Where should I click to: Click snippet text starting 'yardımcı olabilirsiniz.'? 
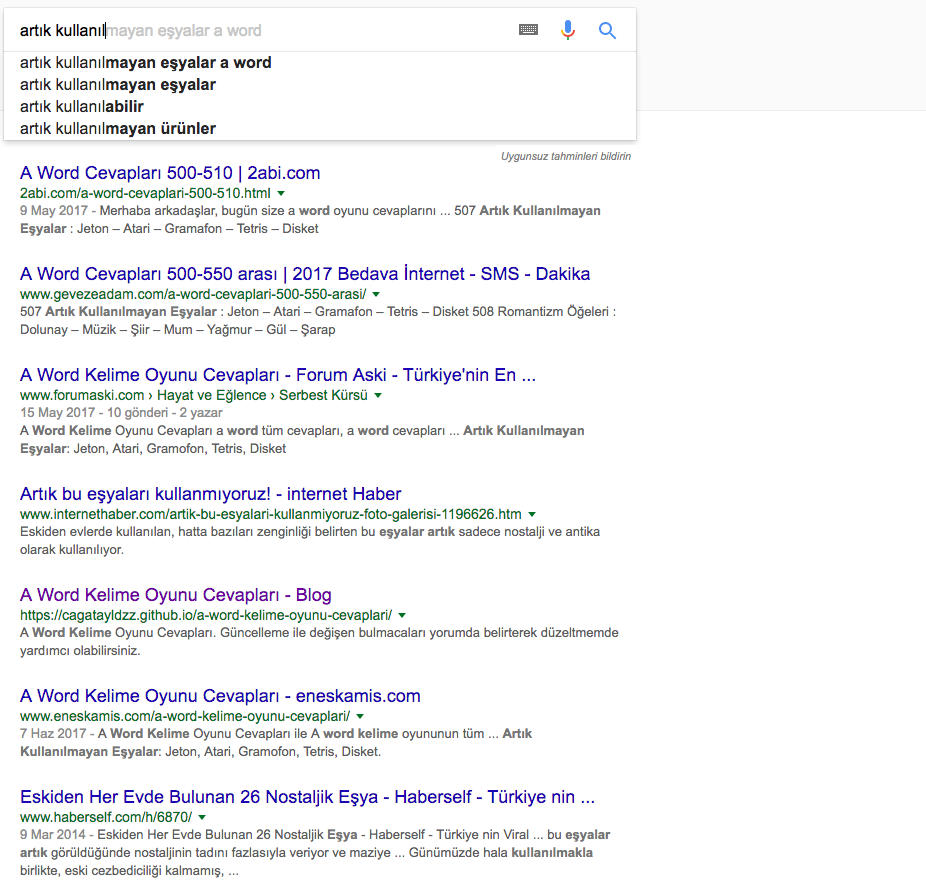tap(80, 651)
